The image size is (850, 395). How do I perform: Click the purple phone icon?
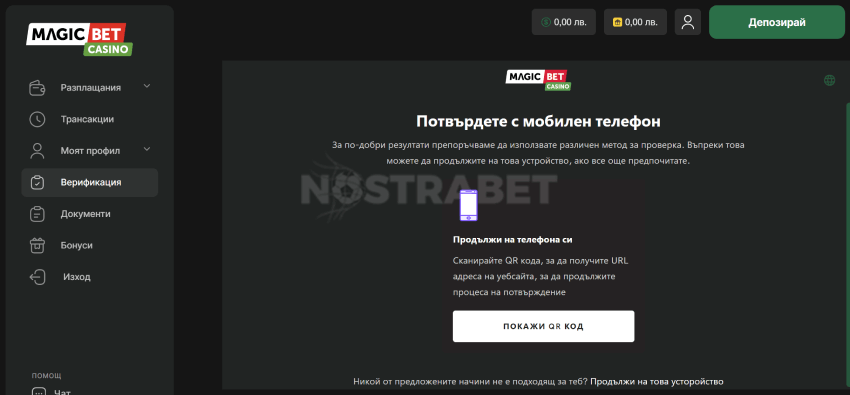[x=468, y=205]
